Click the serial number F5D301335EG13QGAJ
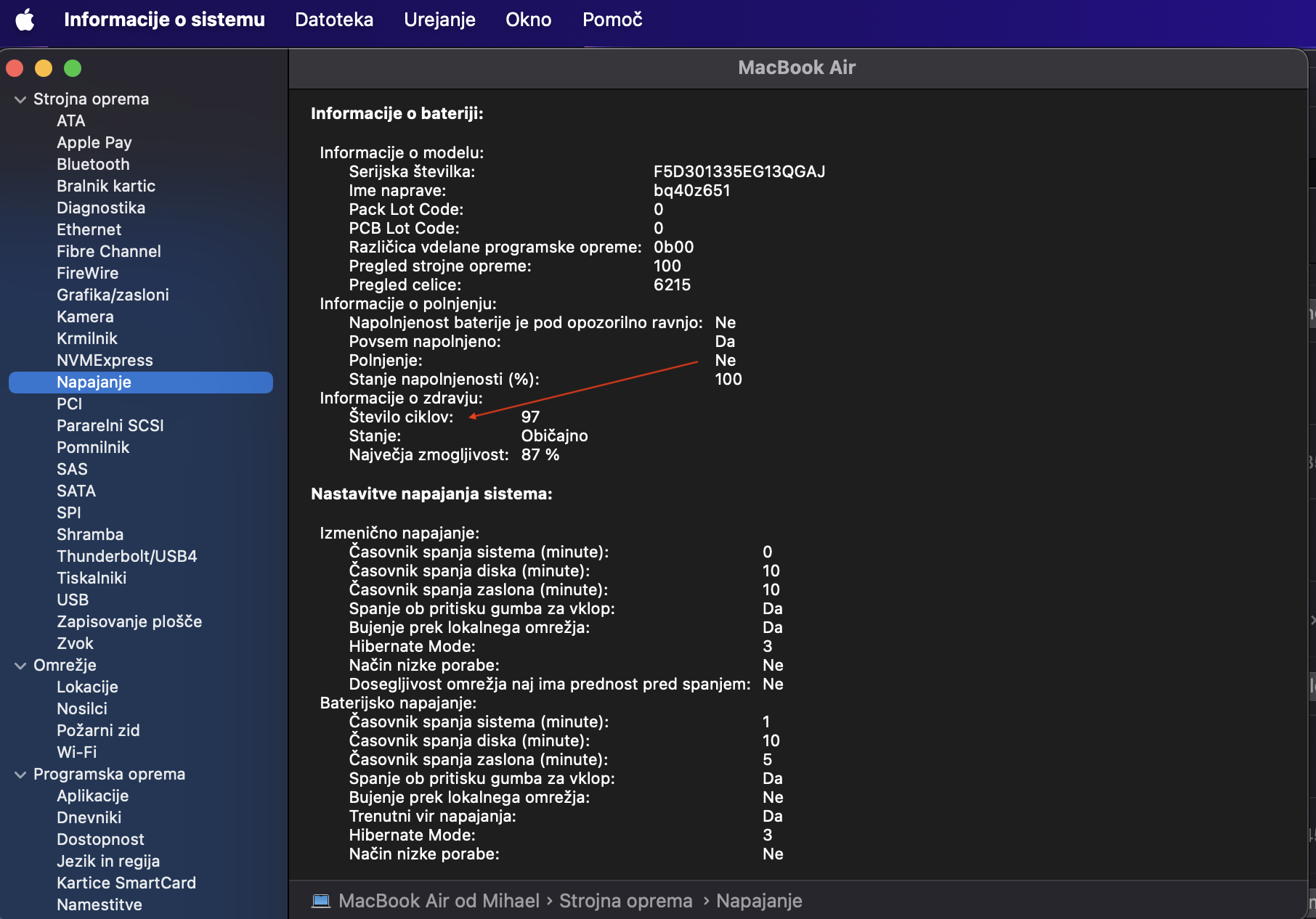 point(739,171)
